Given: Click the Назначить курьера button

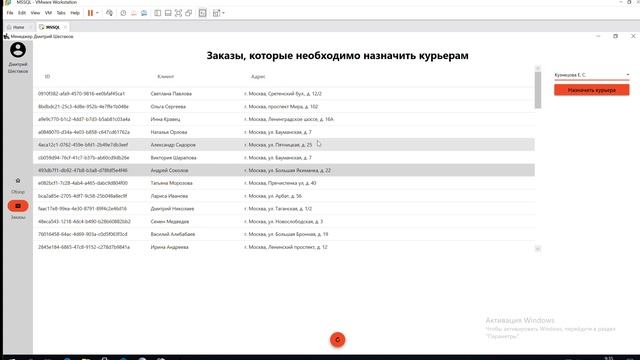Looking at the screenshot, I should (591, 90).
